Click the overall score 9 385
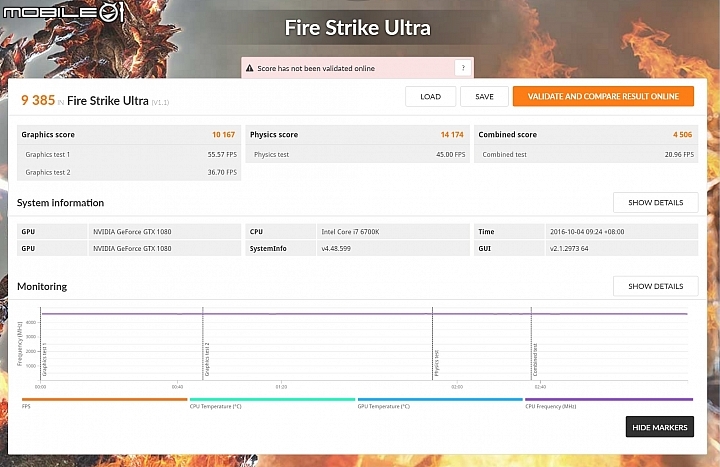This screenshot has width=720, height=467. [38, 100]
